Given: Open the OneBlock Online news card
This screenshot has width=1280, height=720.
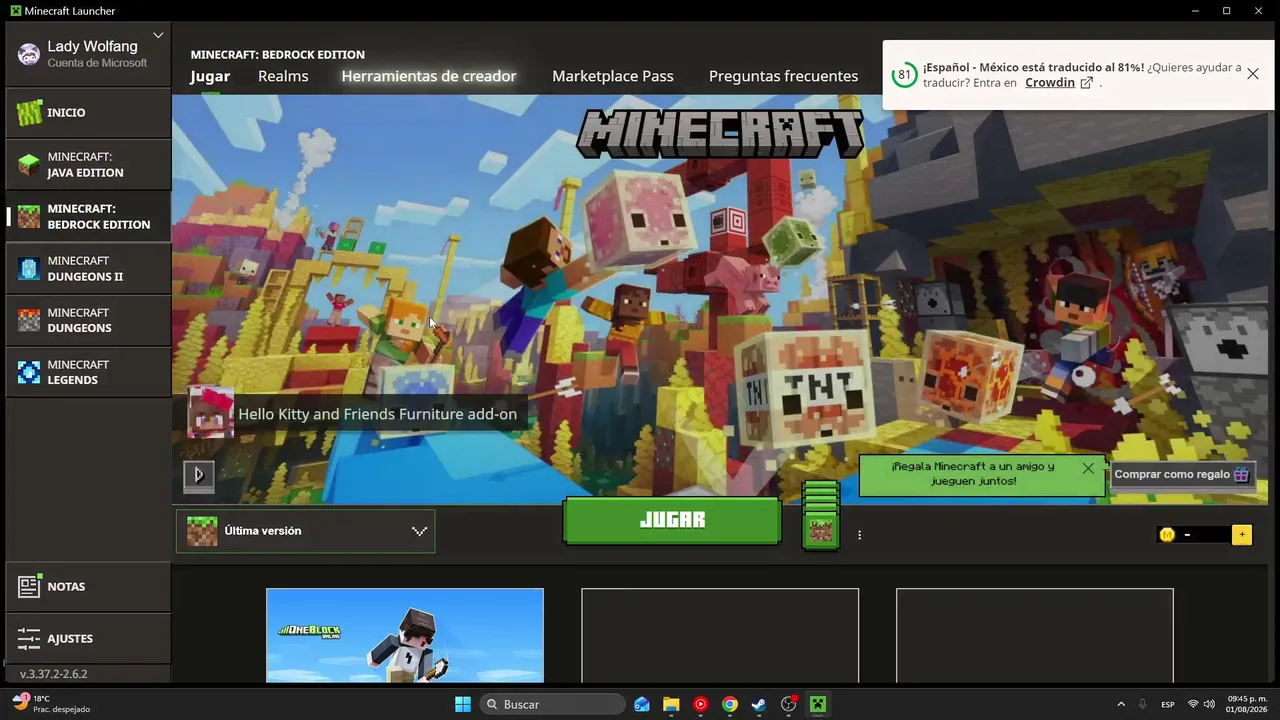Looking at the screenshot, I should click(405, 635).
